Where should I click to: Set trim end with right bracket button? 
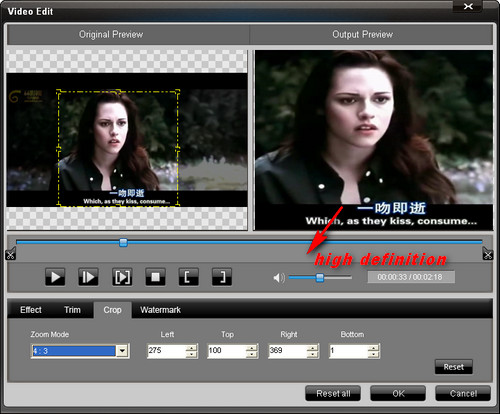pos(222,277)
